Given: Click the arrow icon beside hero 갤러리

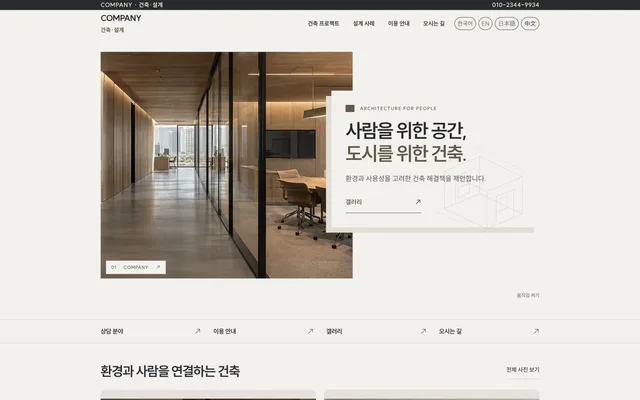Looking at the screenshot, I should click(418, 202).
